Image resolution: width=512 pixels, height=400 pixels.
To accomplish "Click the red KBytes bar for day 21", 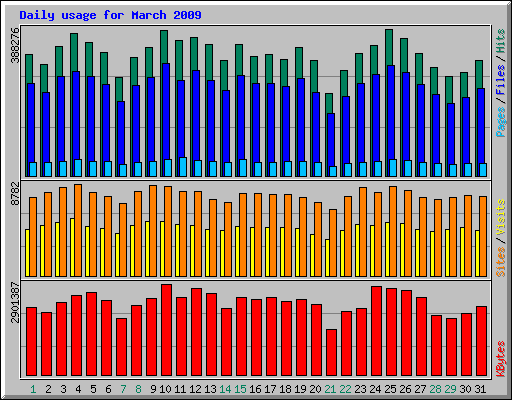I will [331, 353].
